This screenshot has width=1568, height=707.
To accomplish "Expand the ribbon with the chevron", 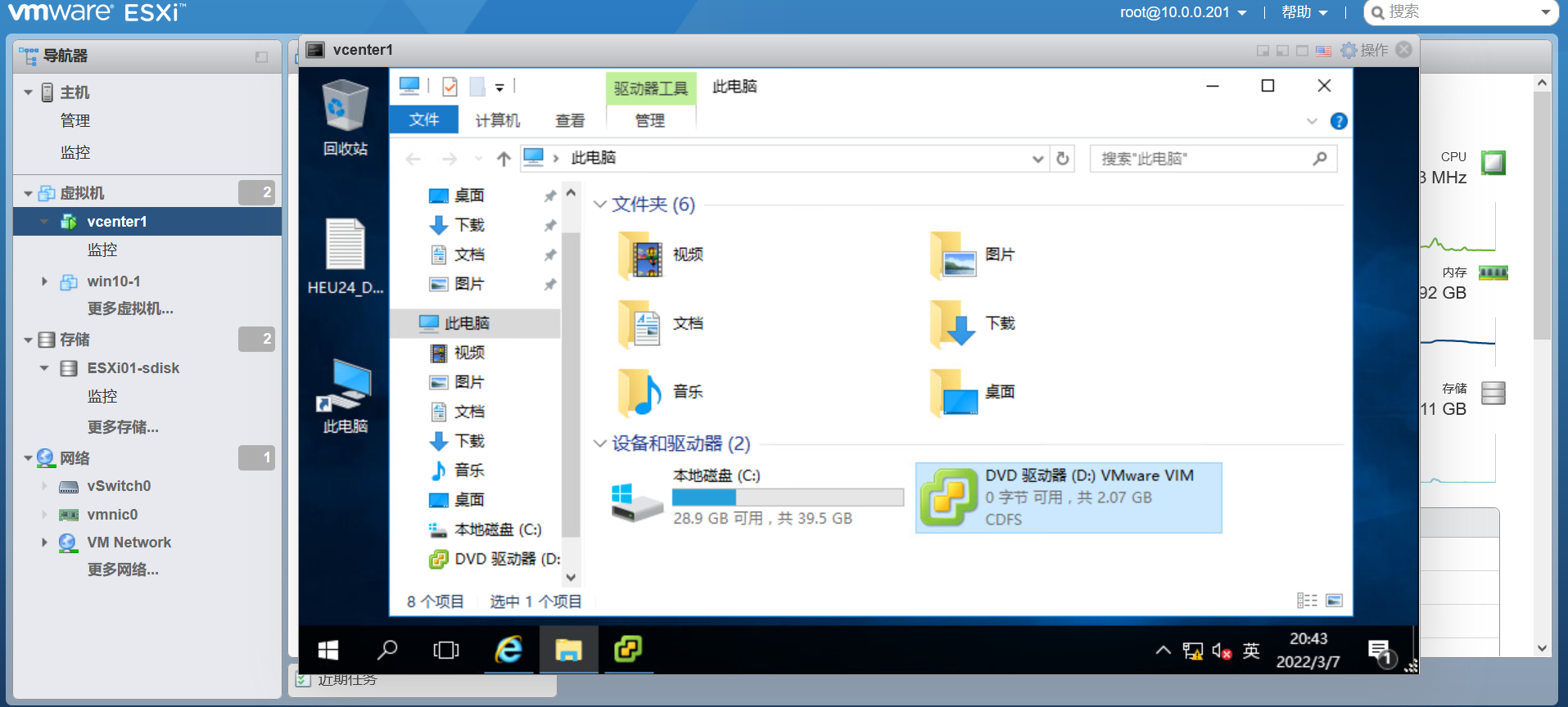I will (x=1312, y=121).
